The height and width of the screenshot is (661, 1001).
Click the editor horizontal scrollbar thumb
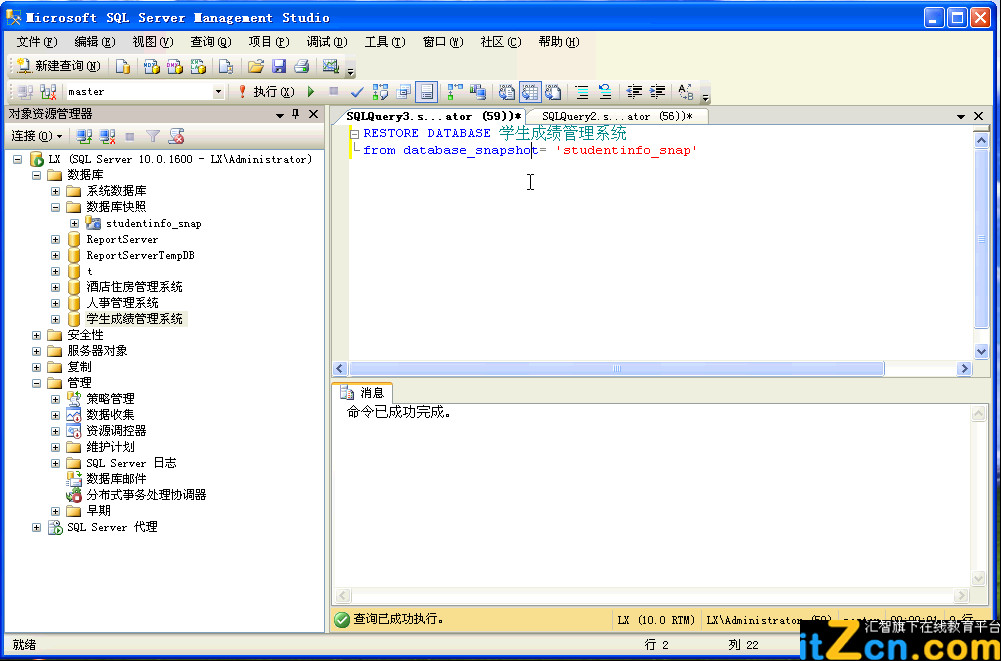(x=616, y=368)
